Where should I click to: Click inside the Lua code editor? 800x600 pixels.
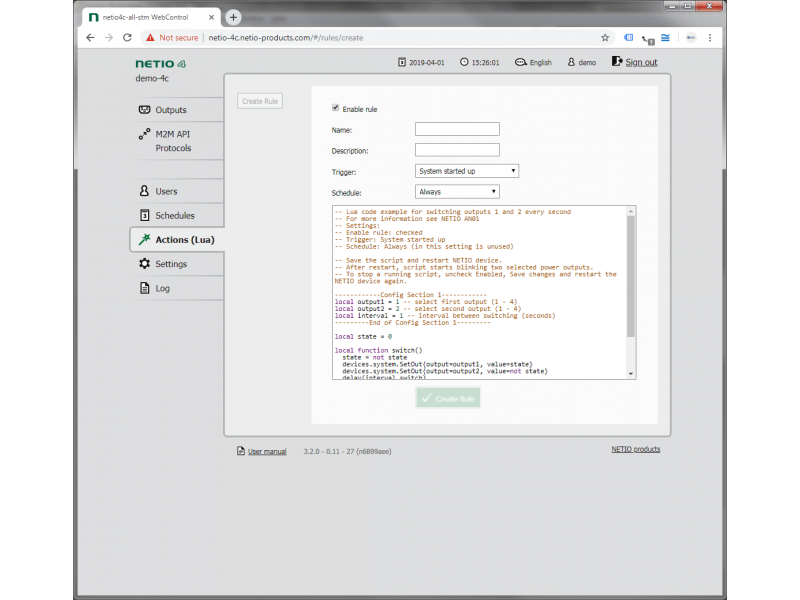pyautogui.click(x=480, y=292)
